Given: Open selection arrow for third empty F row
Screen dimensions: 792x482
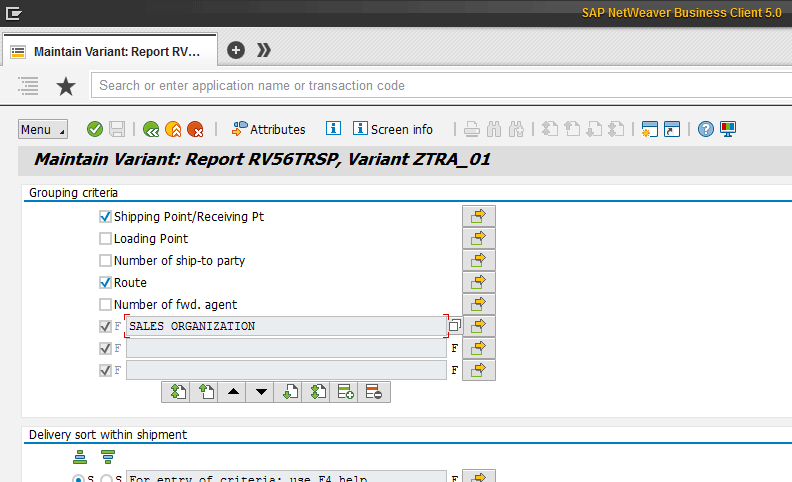Looking at the screenshot, I should click(478, 370).
